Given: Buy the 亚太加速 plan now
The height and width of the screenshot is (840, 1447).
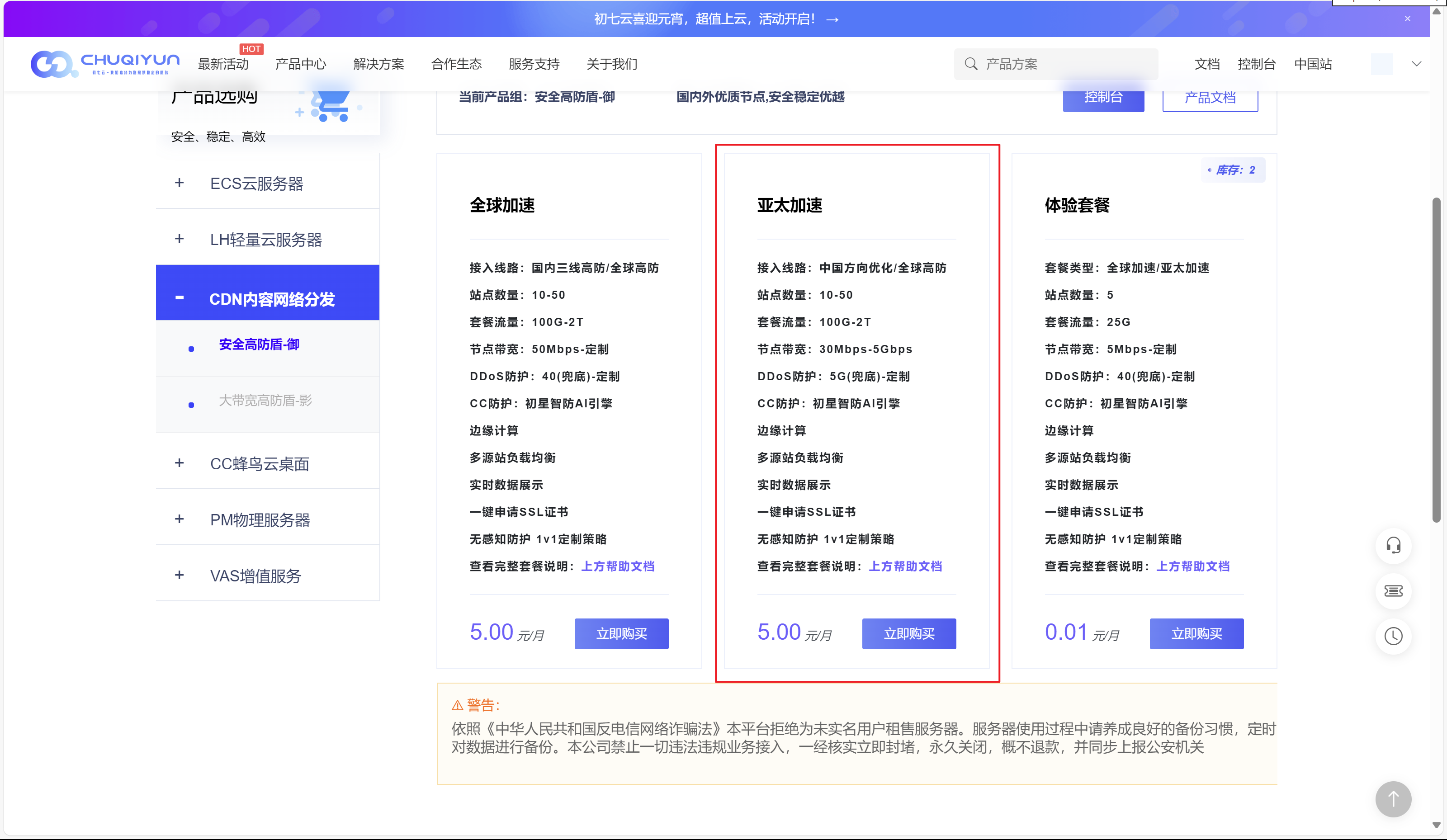Looking at the screenshot, I should pyautogui.click(x=908, y=634).
